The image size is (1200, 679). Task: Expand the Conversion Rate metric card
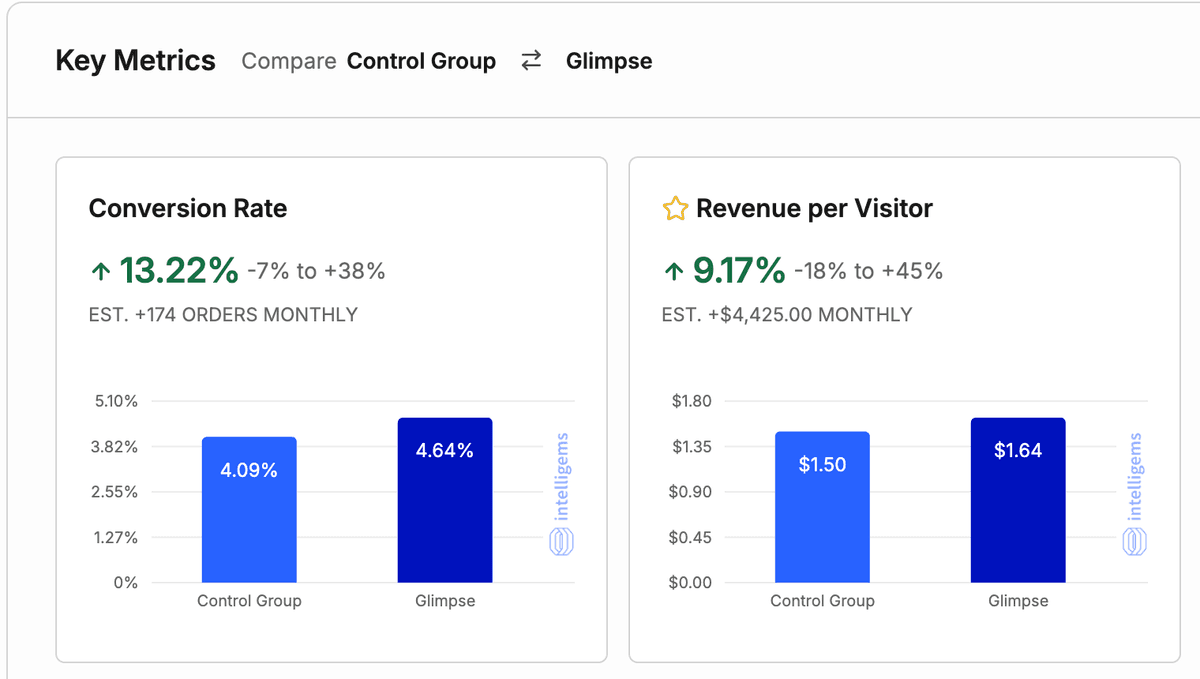pos(188,209)
